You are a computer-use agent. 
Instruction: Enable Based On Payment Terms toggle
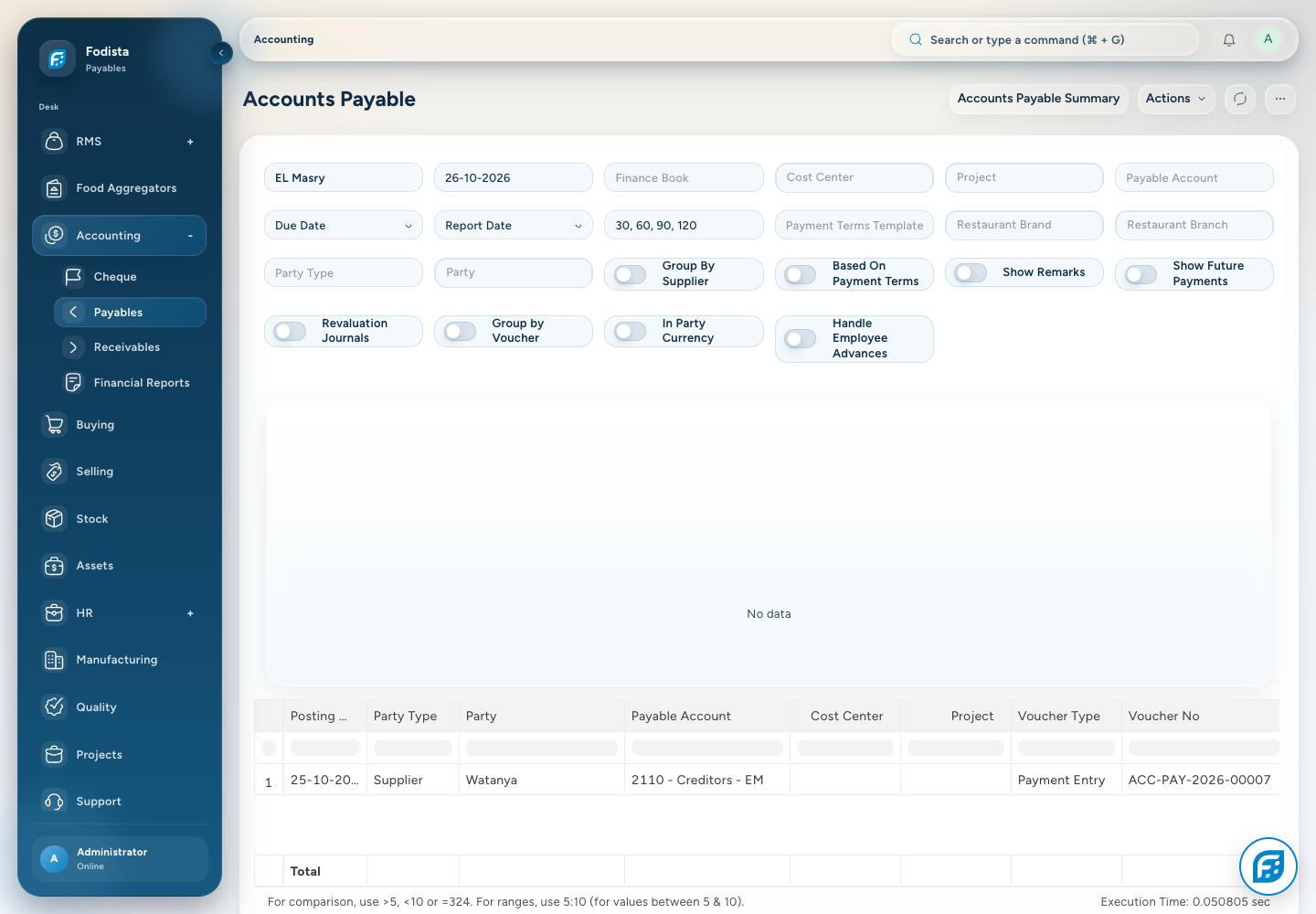[801, 274]
